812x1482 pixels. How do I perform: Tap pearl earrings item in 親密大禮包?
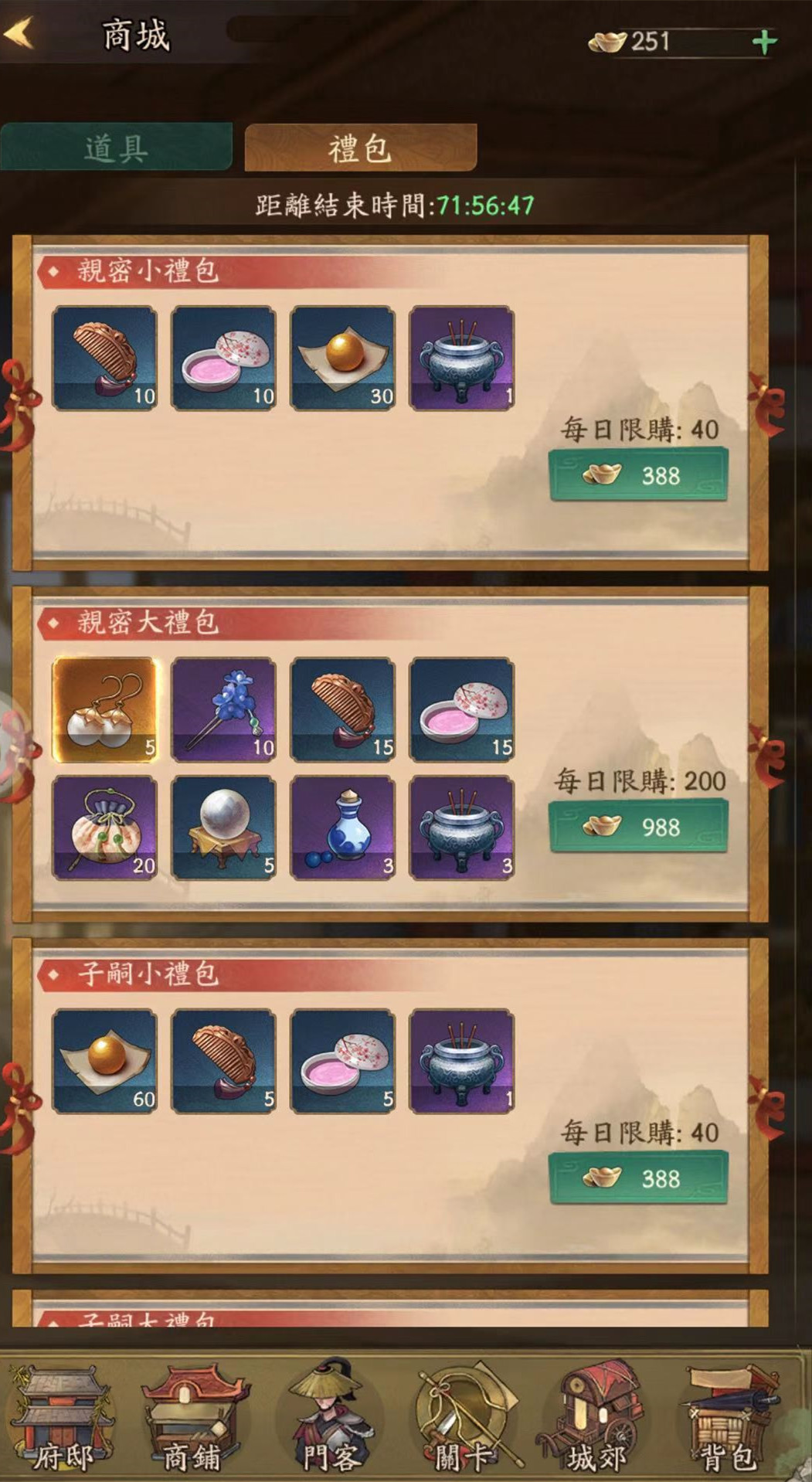tap(105, 709)
